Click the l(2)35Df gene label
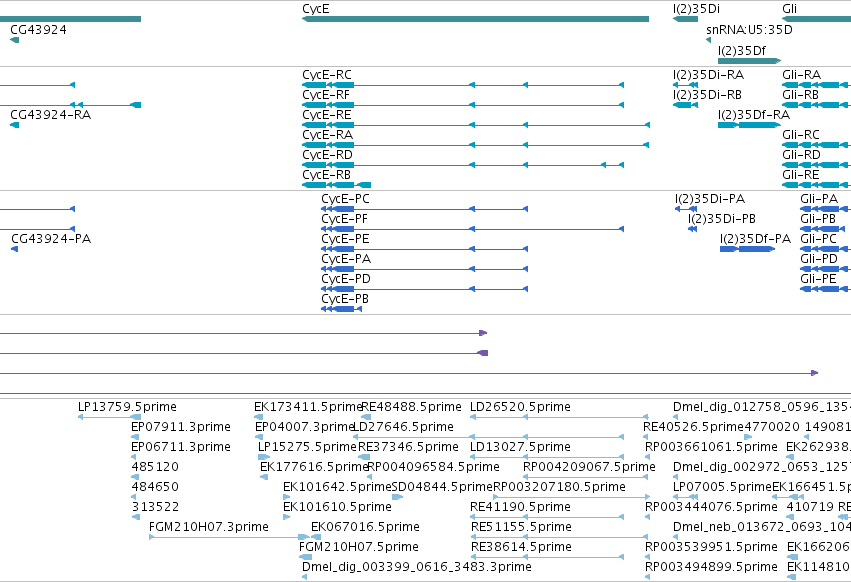Viewport: 851px width, 582px height. click(x=742, y=50)
